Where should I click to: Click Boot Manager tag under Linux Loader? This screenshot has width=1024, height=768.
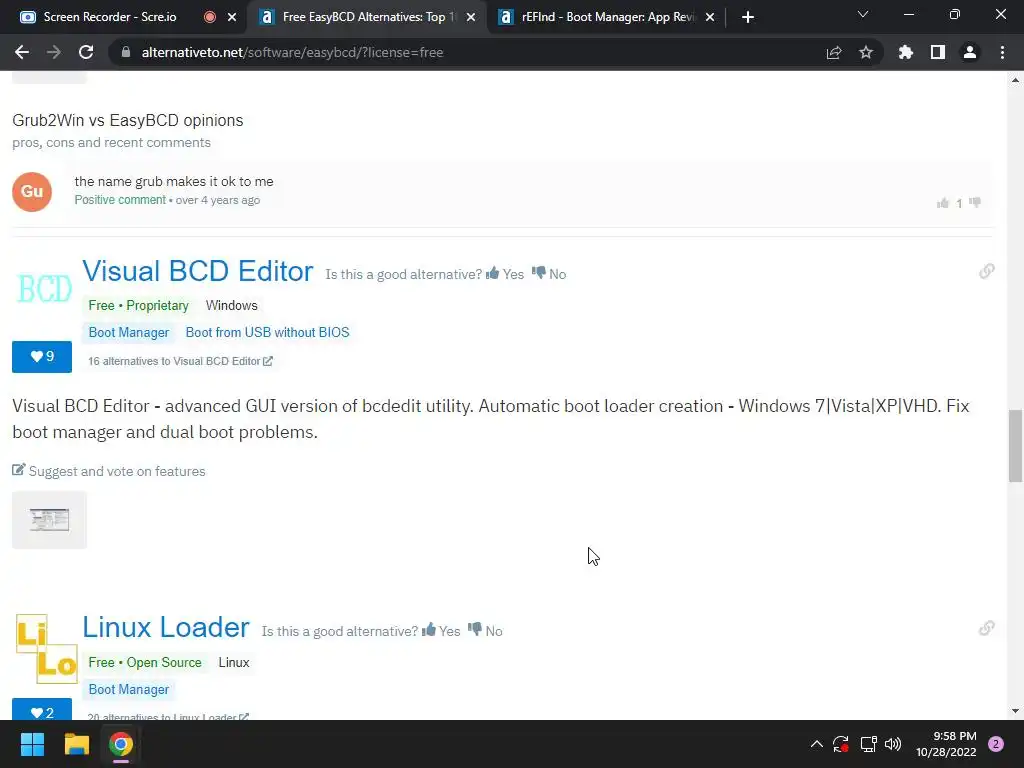click(x=129, y=690)
